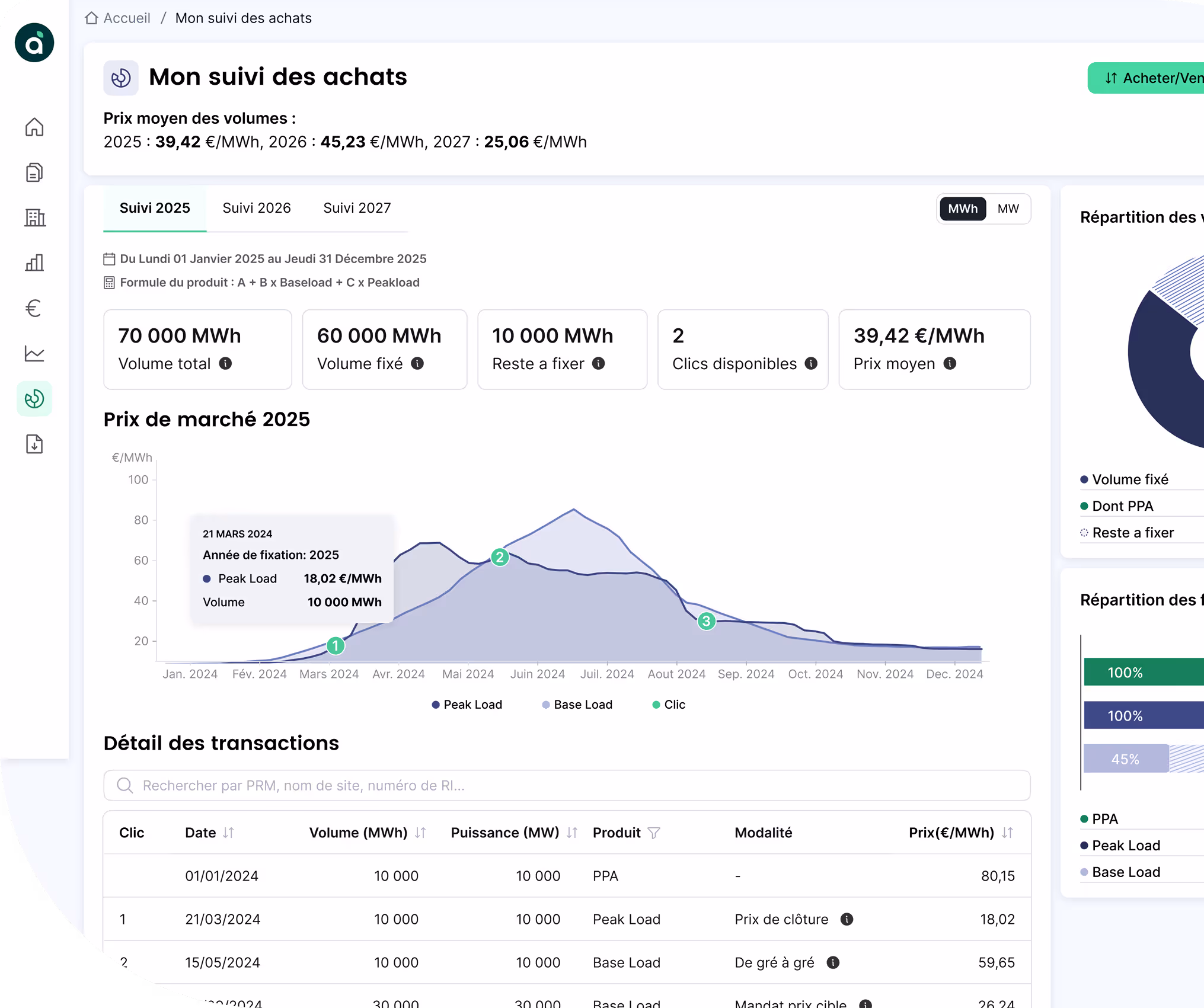Viewport: 1204px width, 1008px height.
Task: Toggle the Base Load series in the chart legend
Action: tap(577, 705)
